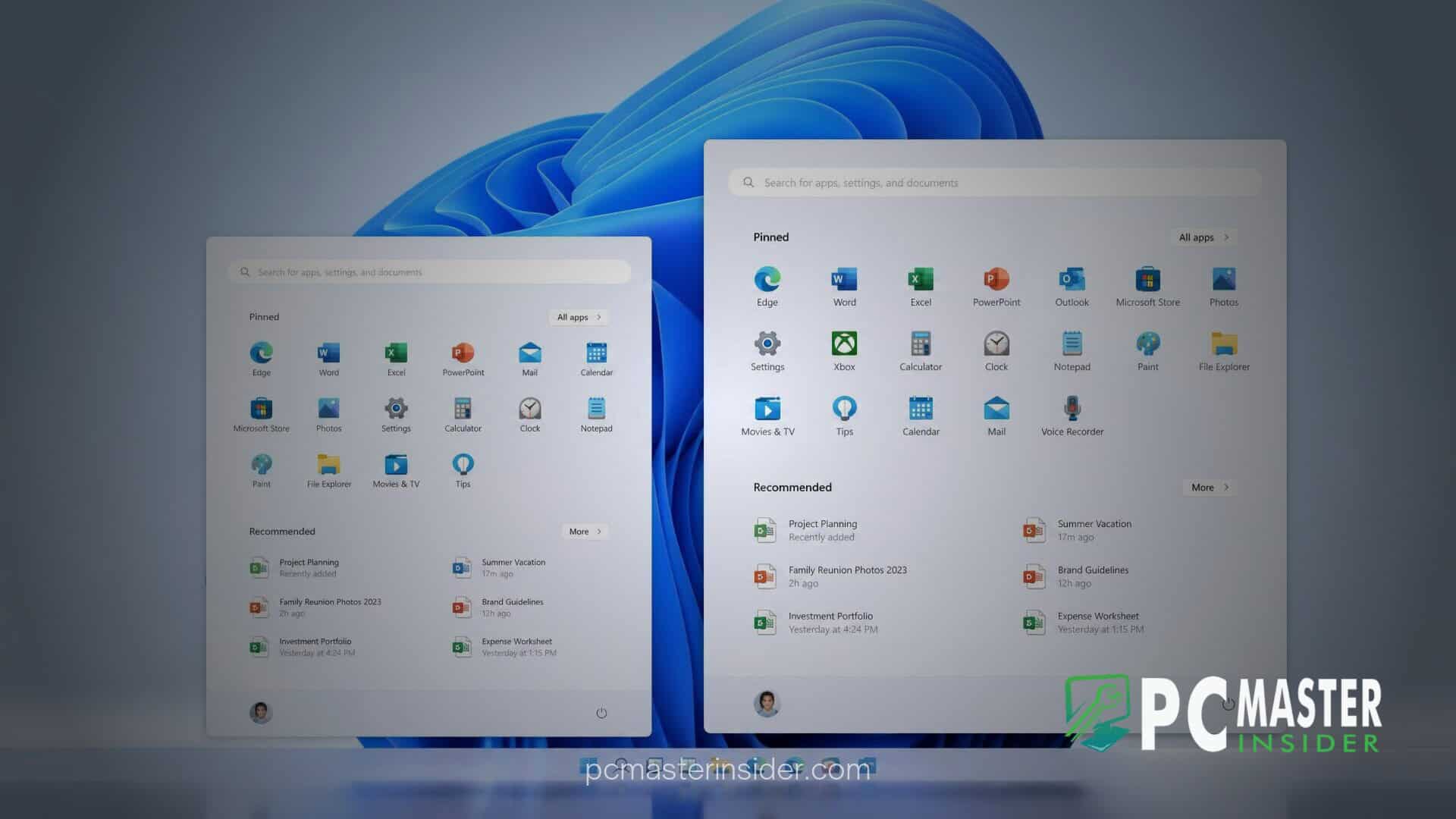This screenshot has width=1456, height=819.
Task: Open Summer Vacation in small Start menu
Action: tap(500, 567)
